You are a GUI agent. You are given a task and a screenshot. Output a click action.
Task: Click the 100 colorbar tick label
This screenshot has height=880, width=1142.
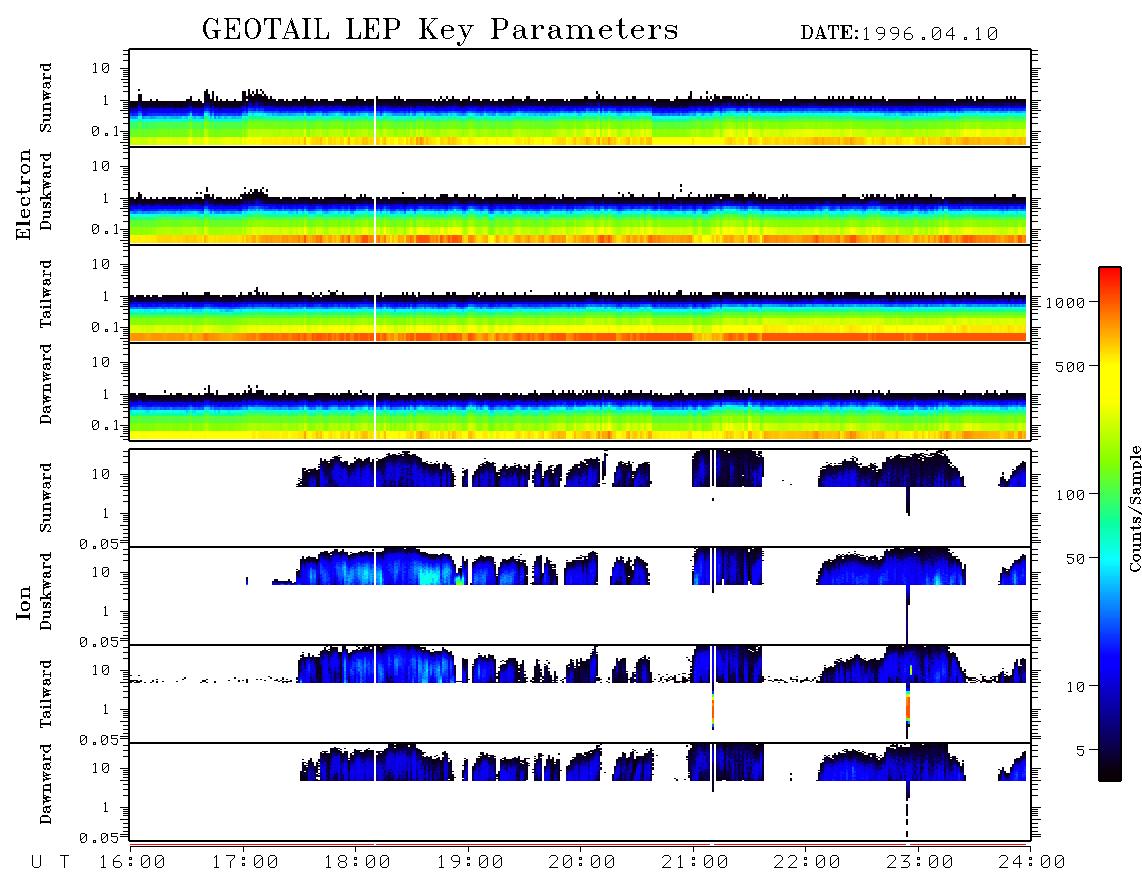click(1070, 495)
